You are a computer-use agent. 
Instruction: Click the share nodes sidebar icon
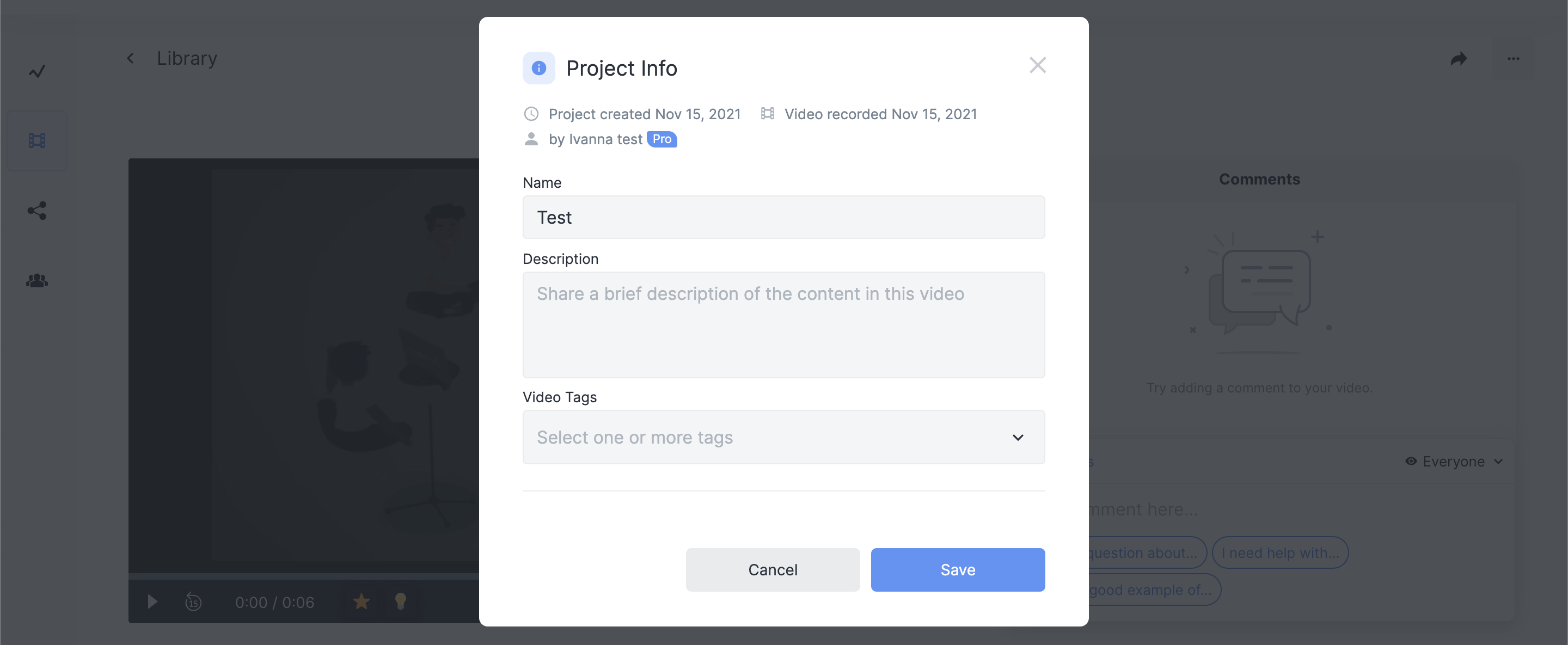point(36,211)
